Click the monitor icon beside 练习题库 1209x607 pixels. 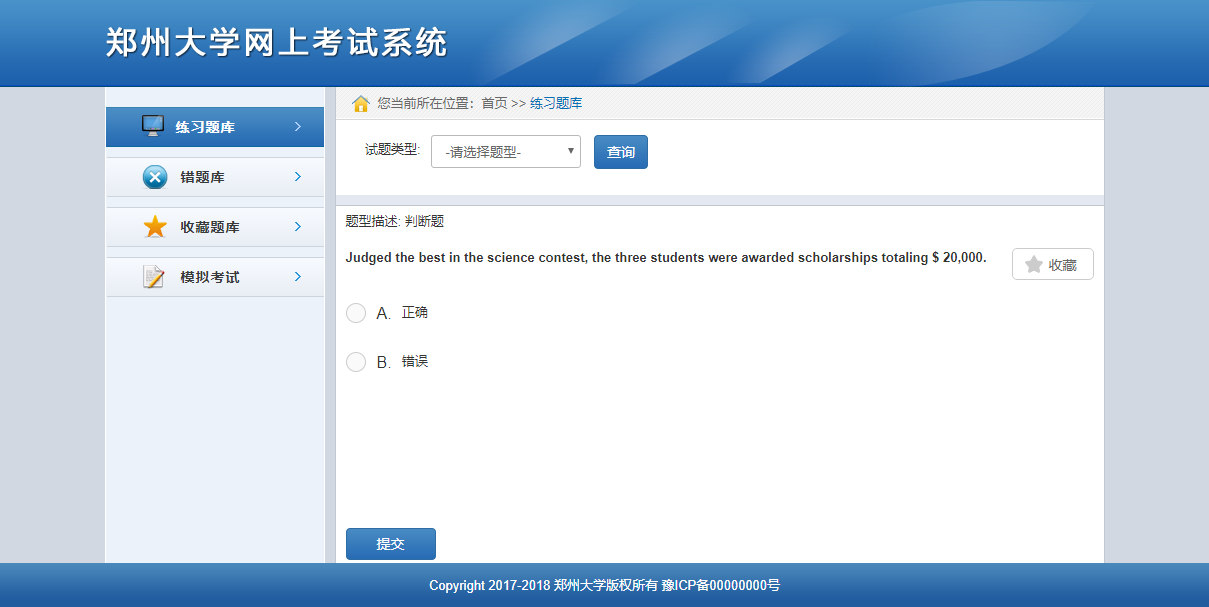coord(153,126)
